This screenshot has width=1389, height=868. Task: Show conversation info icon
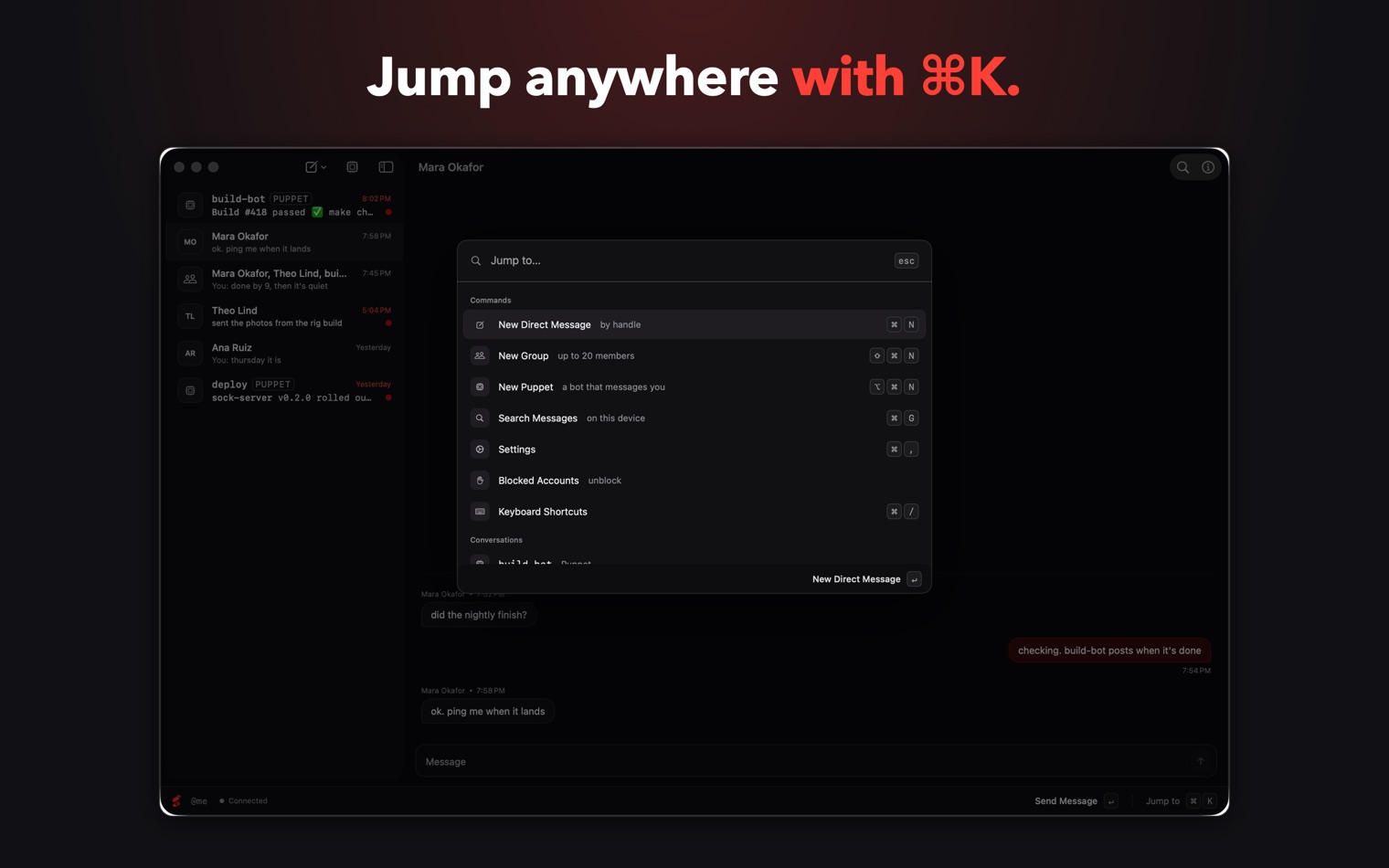tap(1208, 167)
